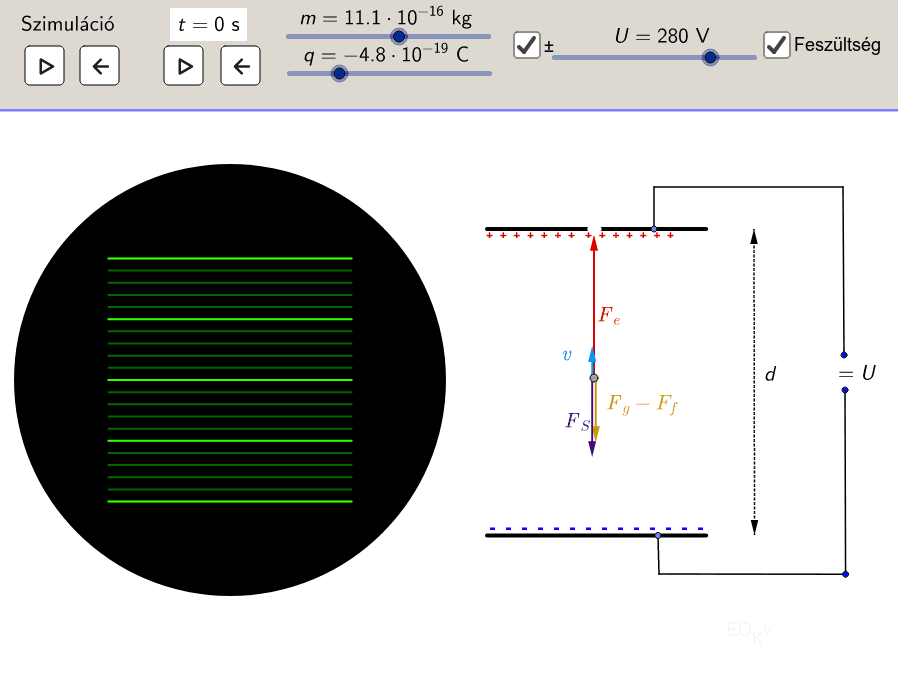
Task: Uncheck the Feszültség checkbox
Action: pyautogui.click(x=776, y=45)
